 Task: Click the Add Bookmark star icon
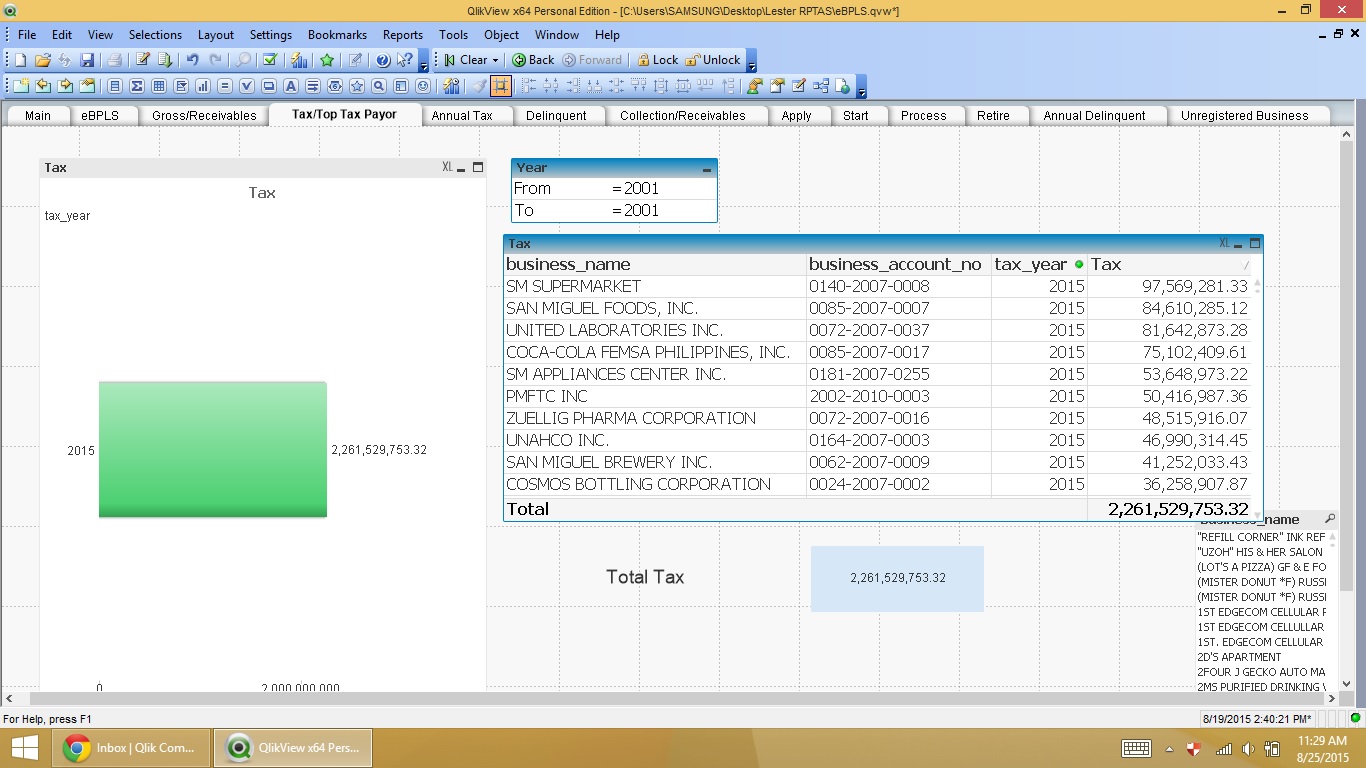(x=327, y=60)
